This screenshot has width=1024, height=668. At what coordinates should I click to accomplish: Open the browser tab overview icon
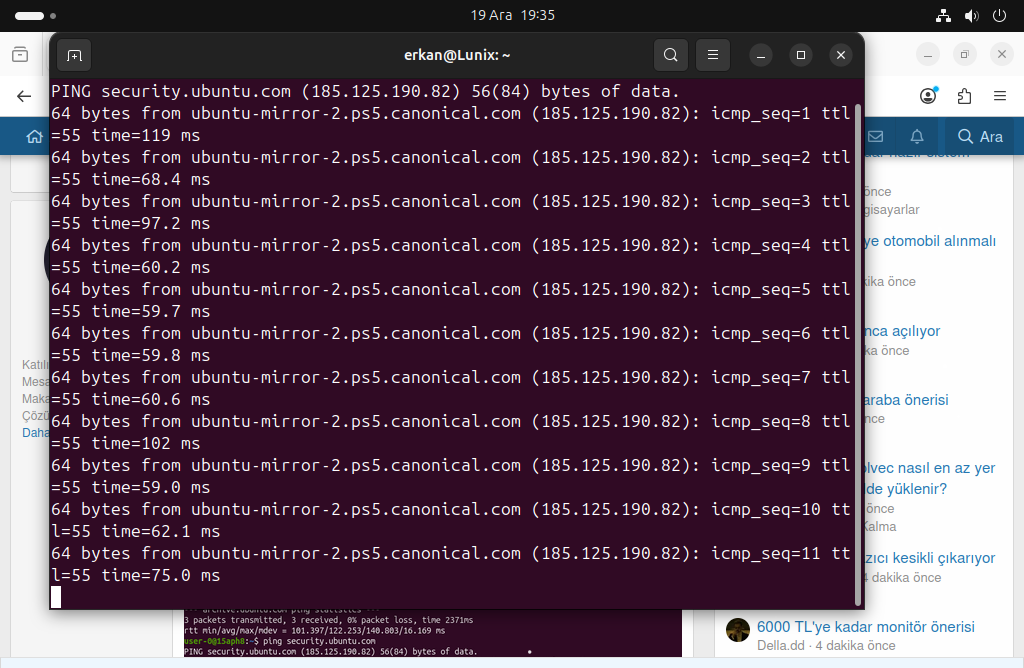20,54
